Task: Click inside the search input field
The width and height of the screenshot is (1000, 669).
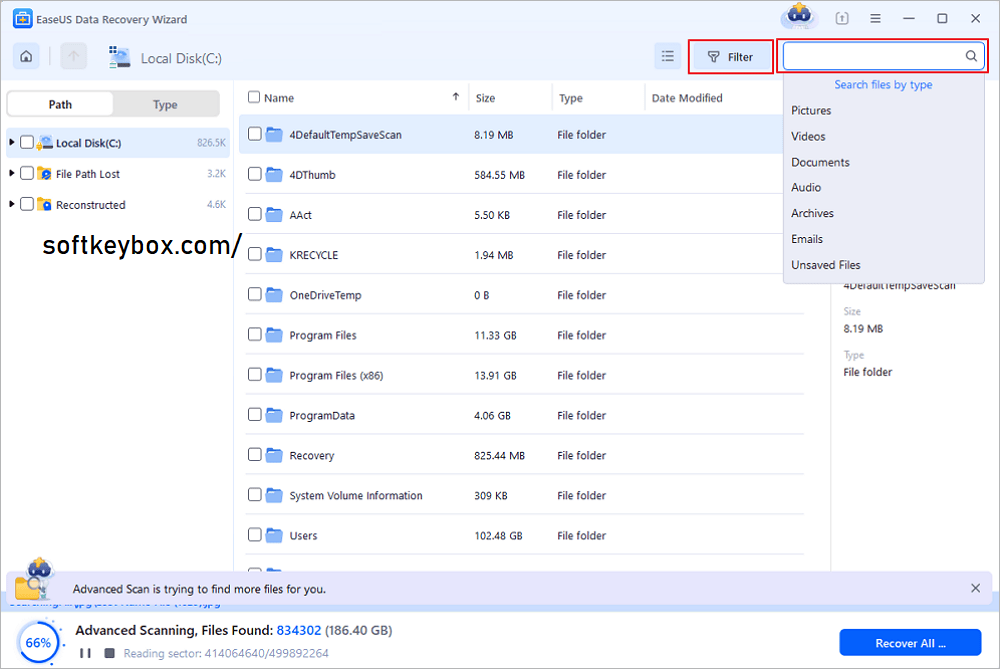Action: coord(880,56)
